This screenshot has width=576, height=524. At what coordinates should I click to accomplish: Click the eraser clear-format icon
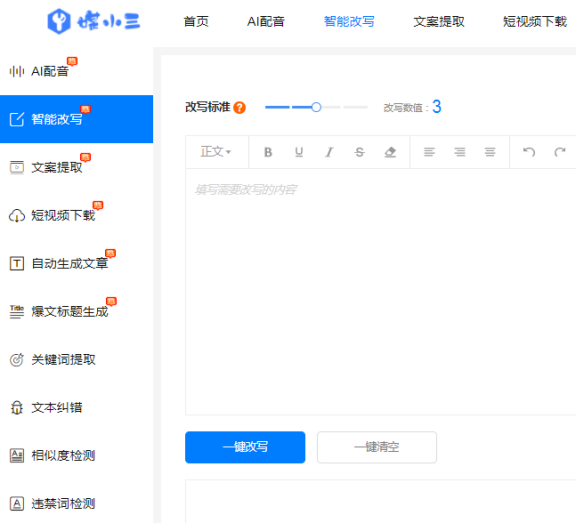[390, 152]
